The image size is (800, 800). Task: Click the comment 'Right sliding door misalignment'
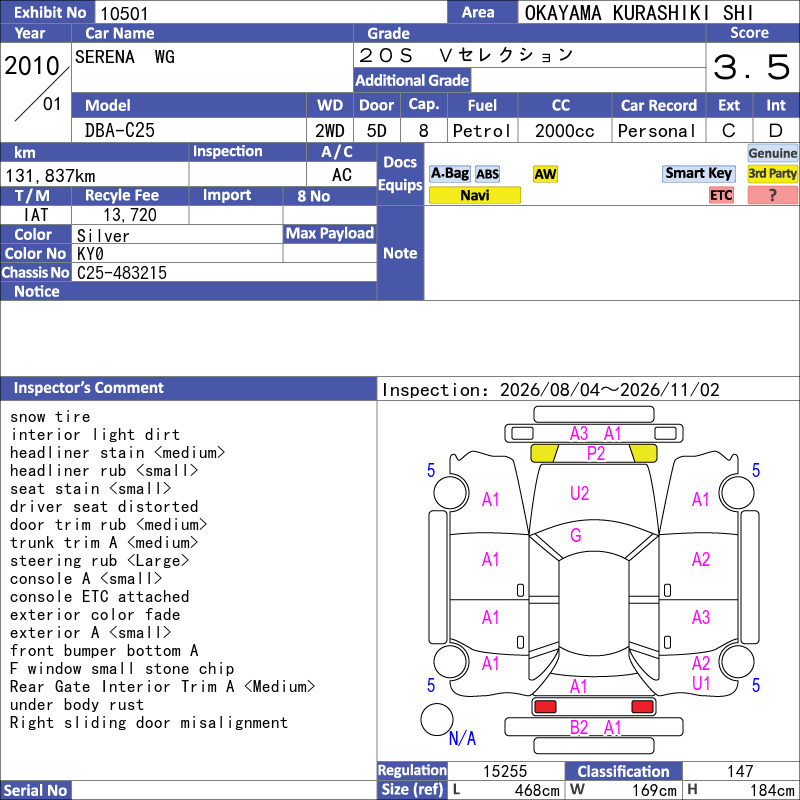click(x=149, y=723)
